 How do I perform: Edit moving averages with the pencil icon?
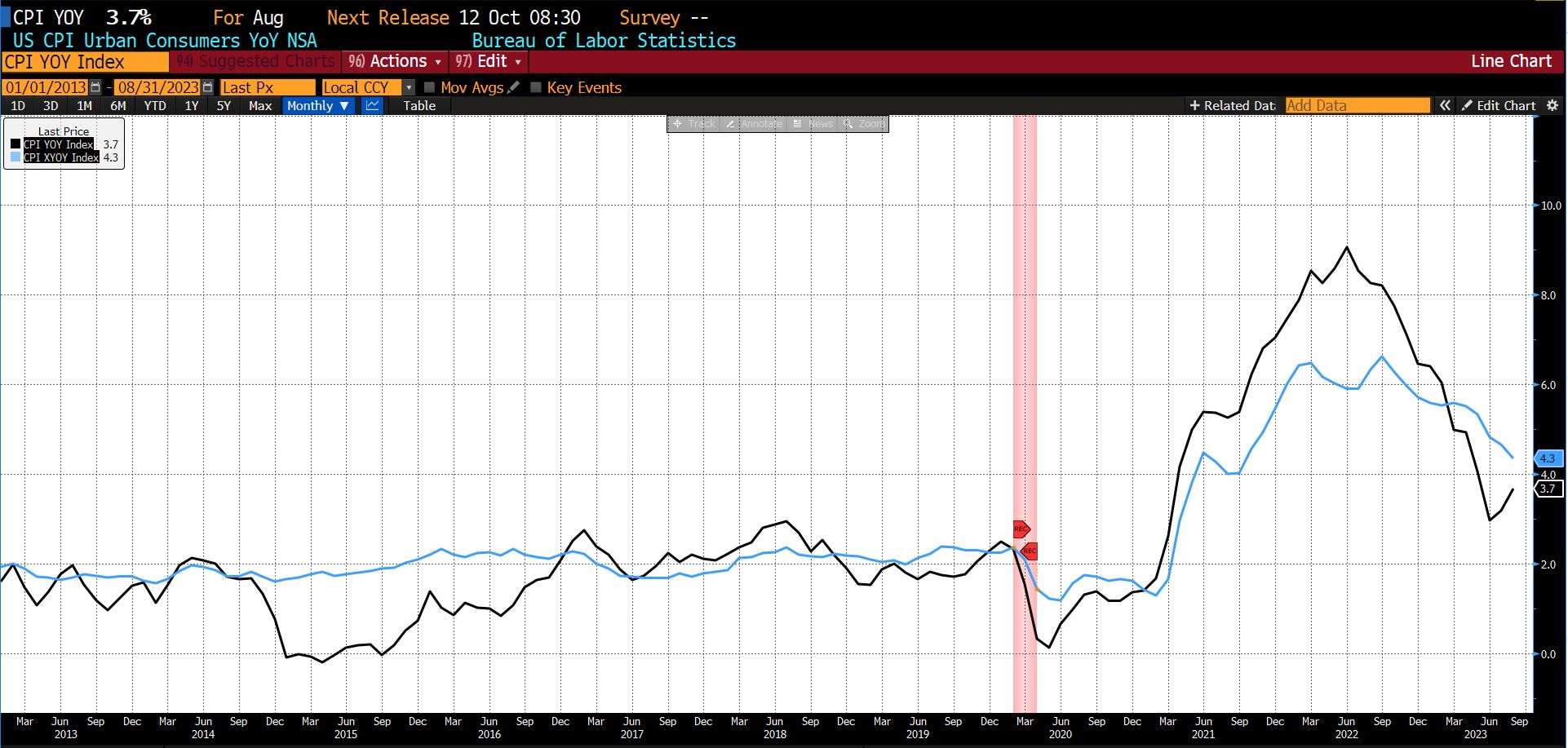[x=513, y=87]
